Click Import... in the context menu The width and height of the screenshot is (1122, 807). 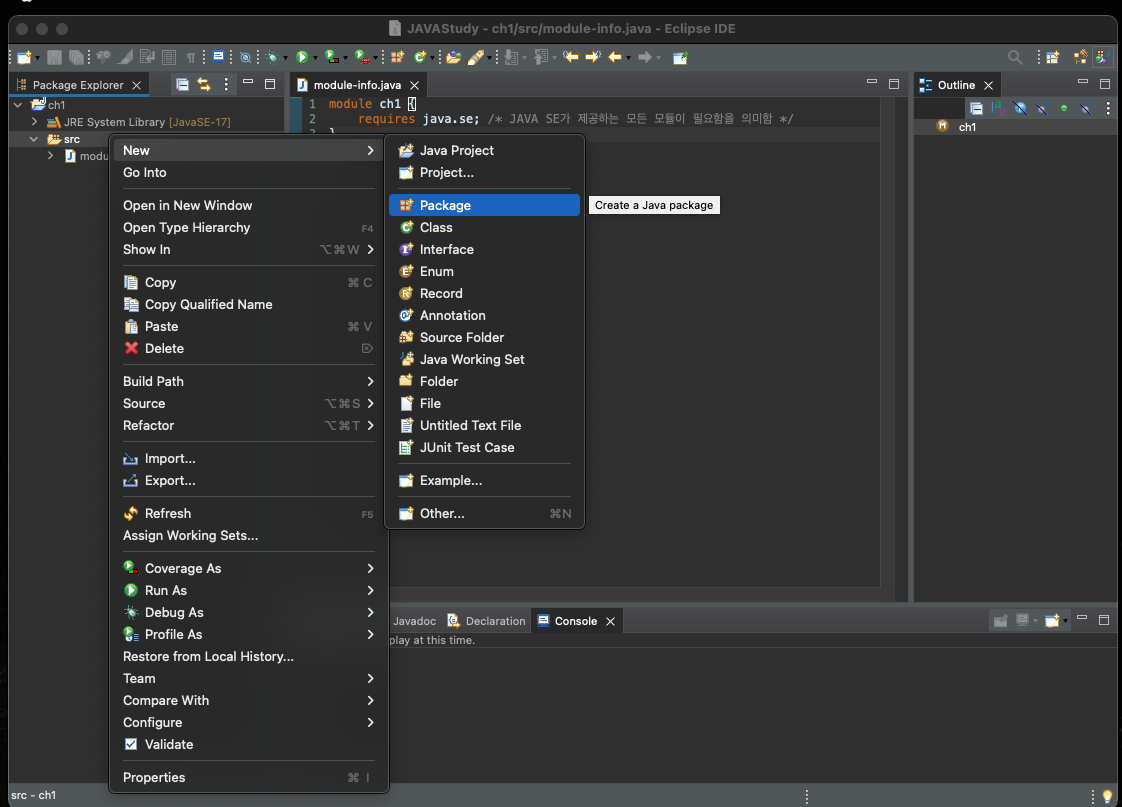click(248, 459)
